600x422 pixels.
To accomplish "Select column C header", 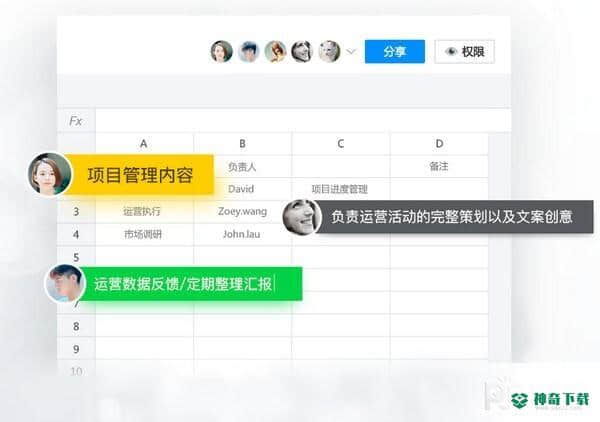I will click(x=341, y=144).
